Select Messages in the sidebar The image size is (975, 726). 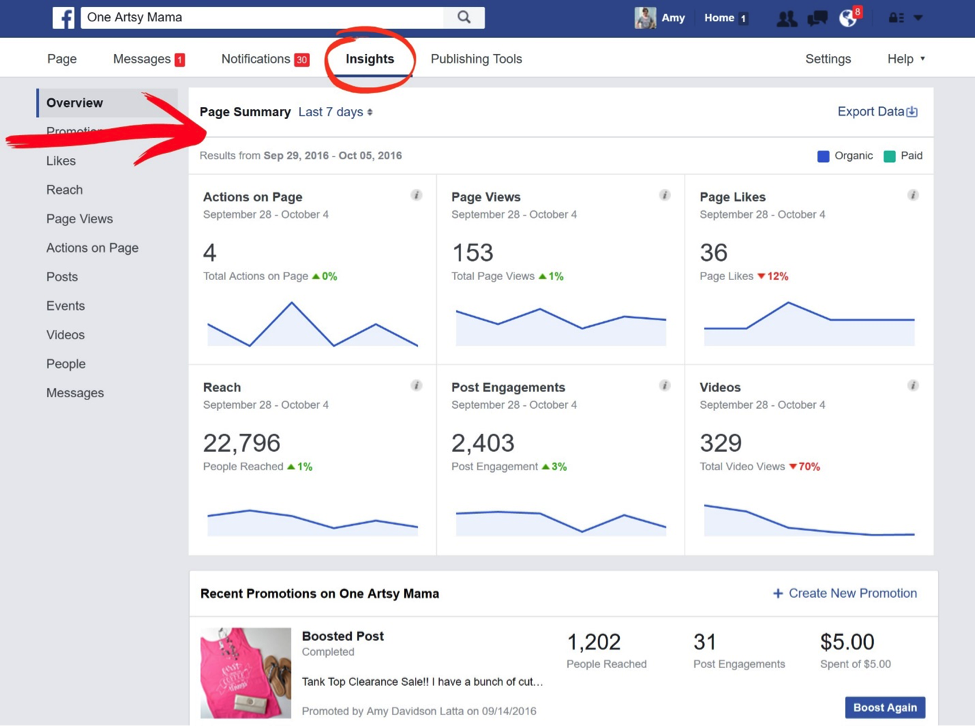point(75,393)
